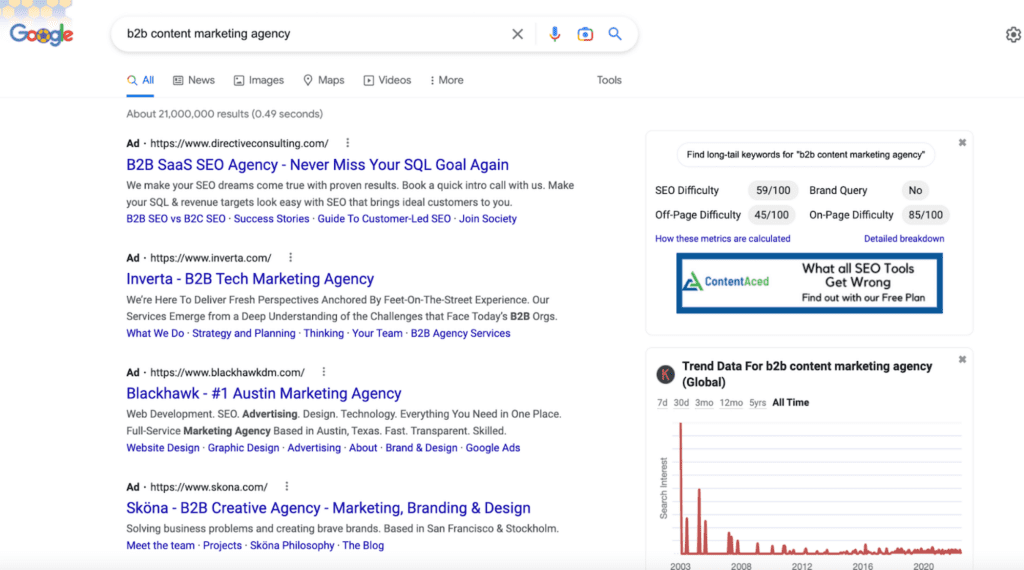This screenshot has width=1024, height=570.
Task: Select 5yrs trend range
Action: [758, 403]
